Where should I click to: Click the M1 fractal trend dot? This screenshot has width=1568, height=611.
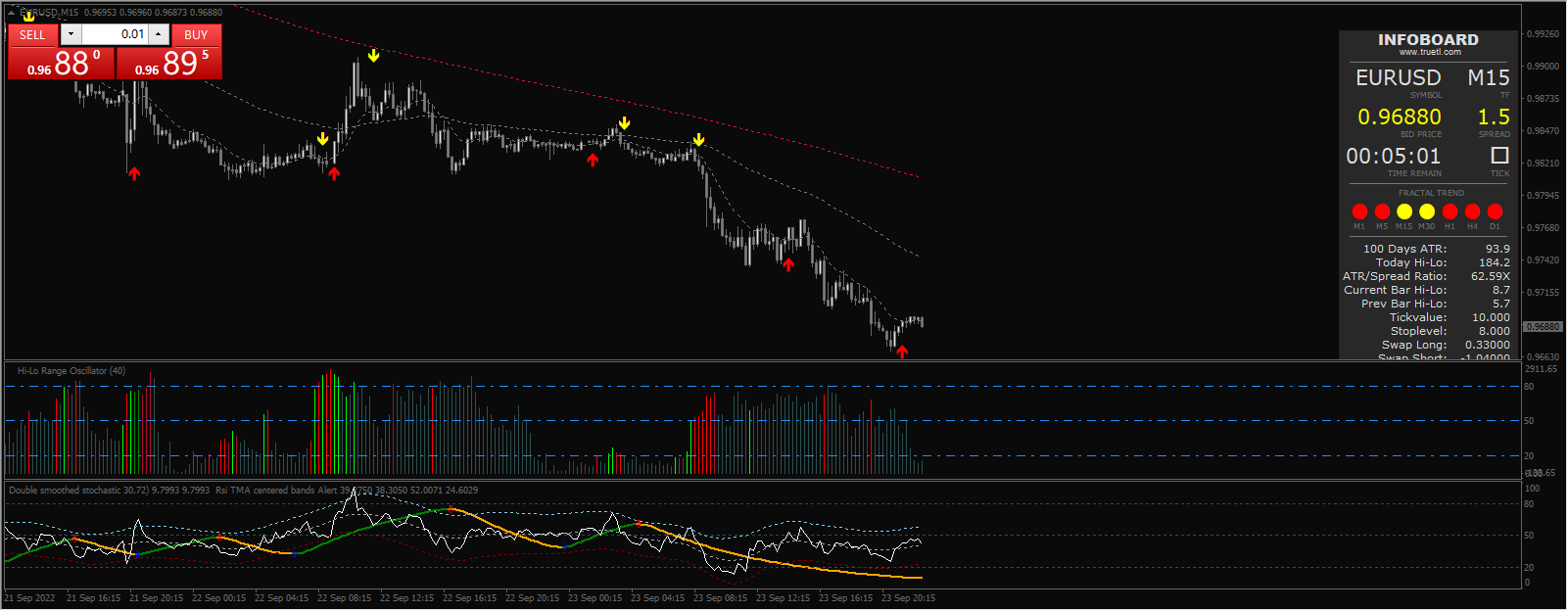coord(1359,211)
